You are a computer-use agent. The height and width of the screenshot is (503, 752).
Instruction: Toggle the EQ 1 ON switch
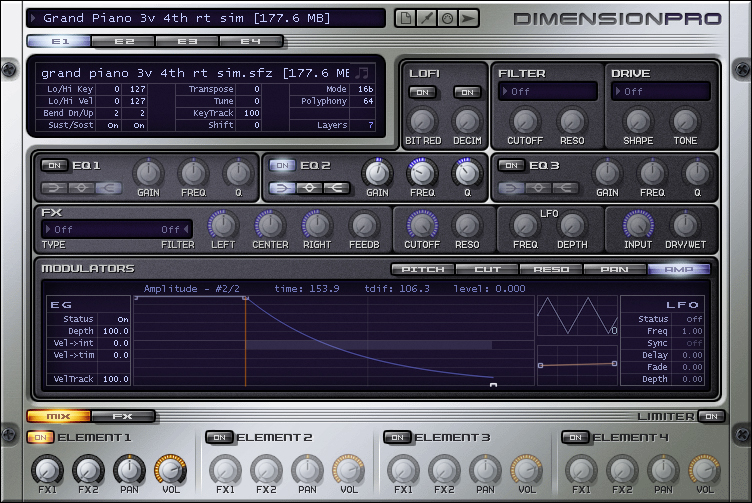click(x=53, y=165)
